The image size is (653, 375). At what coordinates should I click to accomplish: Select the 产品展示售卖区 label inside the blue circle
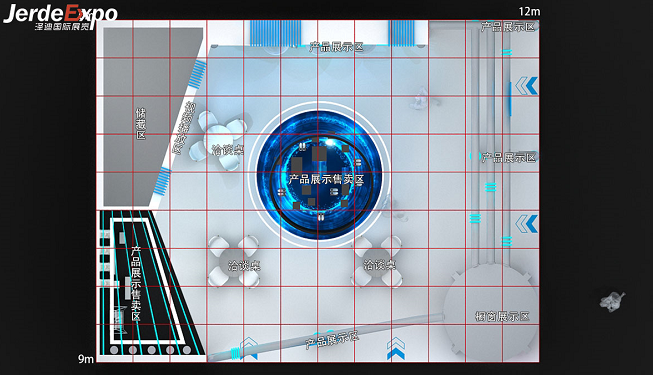[x=326, y=180]
